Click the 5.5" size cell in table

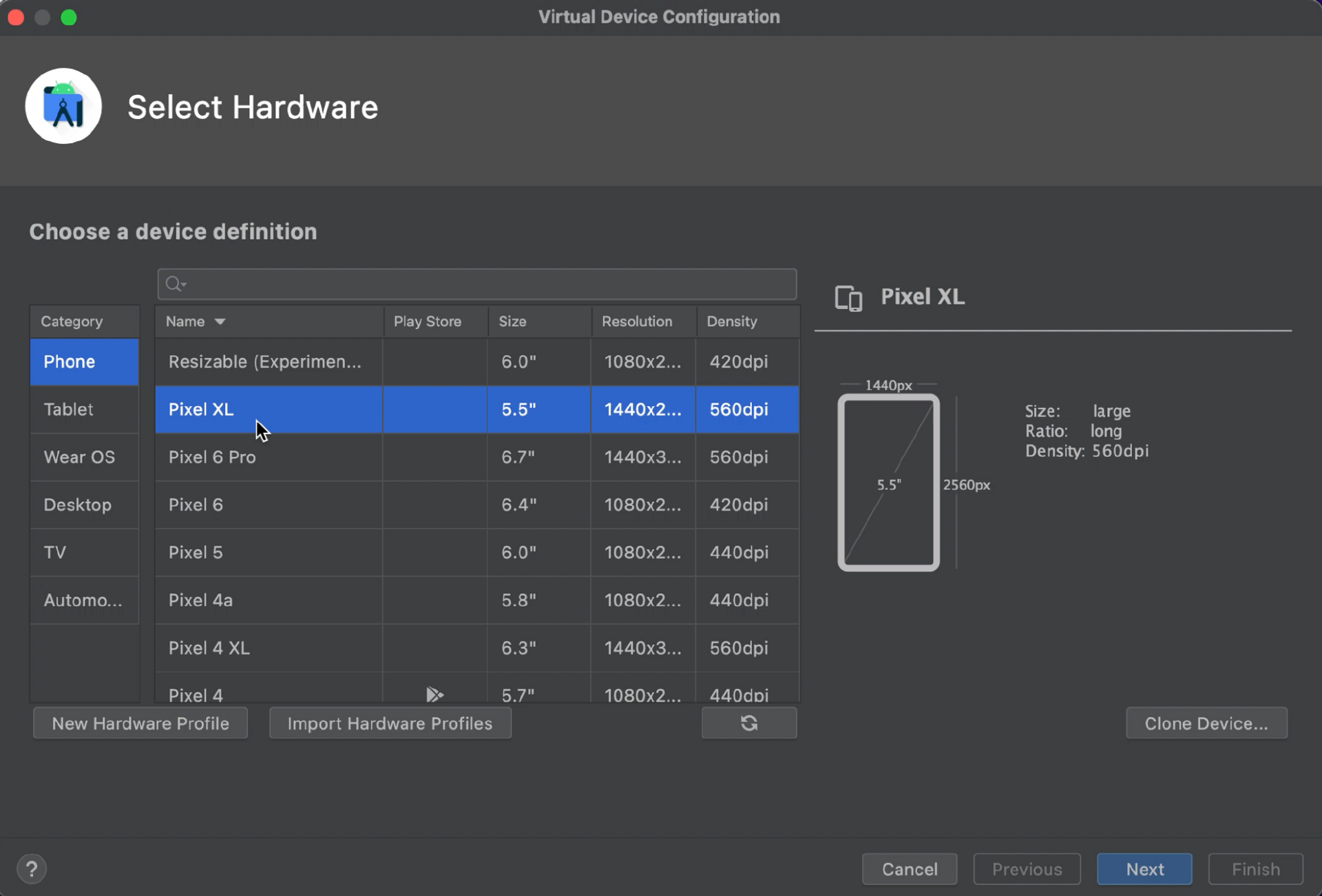(x=539, y=409)
